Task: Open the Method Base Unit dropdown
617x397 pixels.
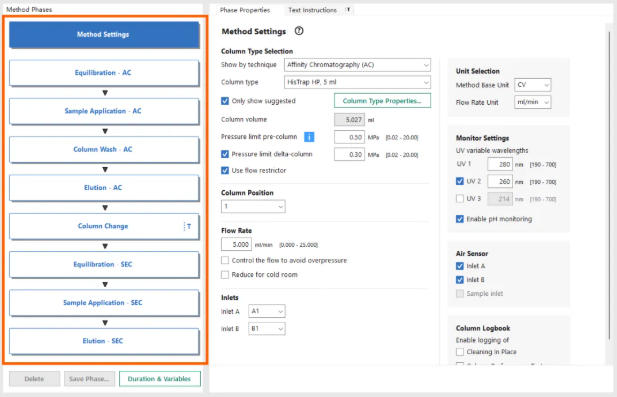Action: click(x=532, y=85)
